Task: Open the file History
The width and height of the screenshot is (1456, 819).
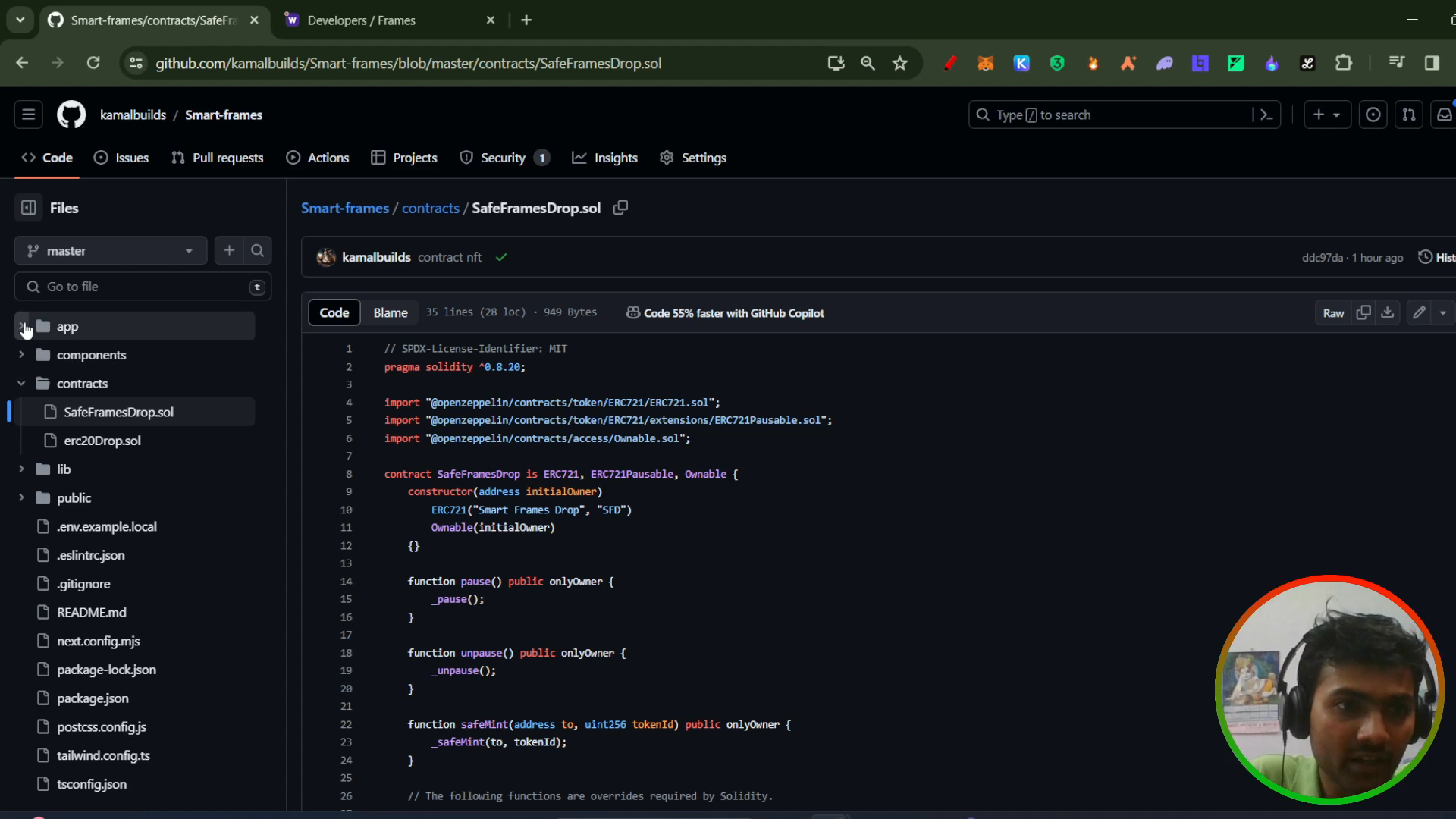Action: coord(1437,258)
